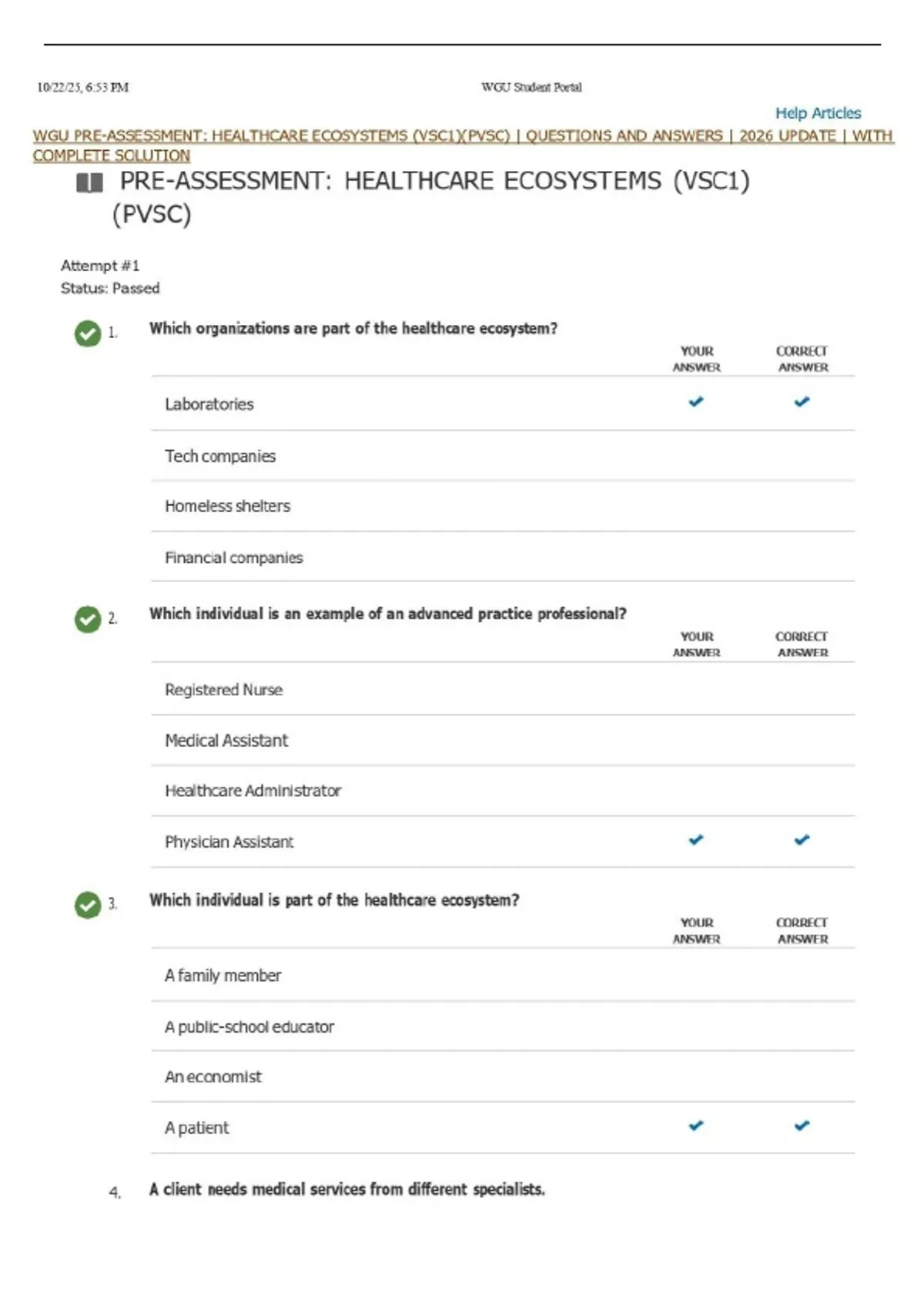
Task: Click green check icon for question 1
Action: point(88,333)
